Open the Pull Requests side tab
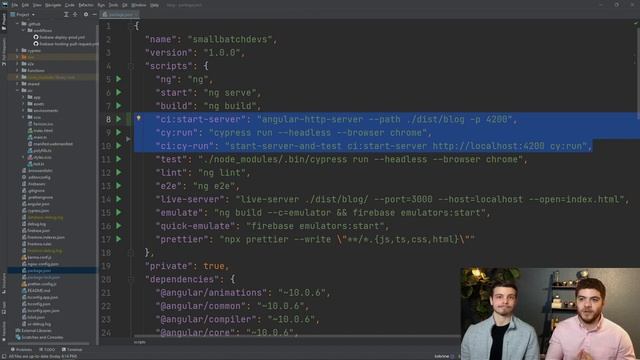 [4, 52]
